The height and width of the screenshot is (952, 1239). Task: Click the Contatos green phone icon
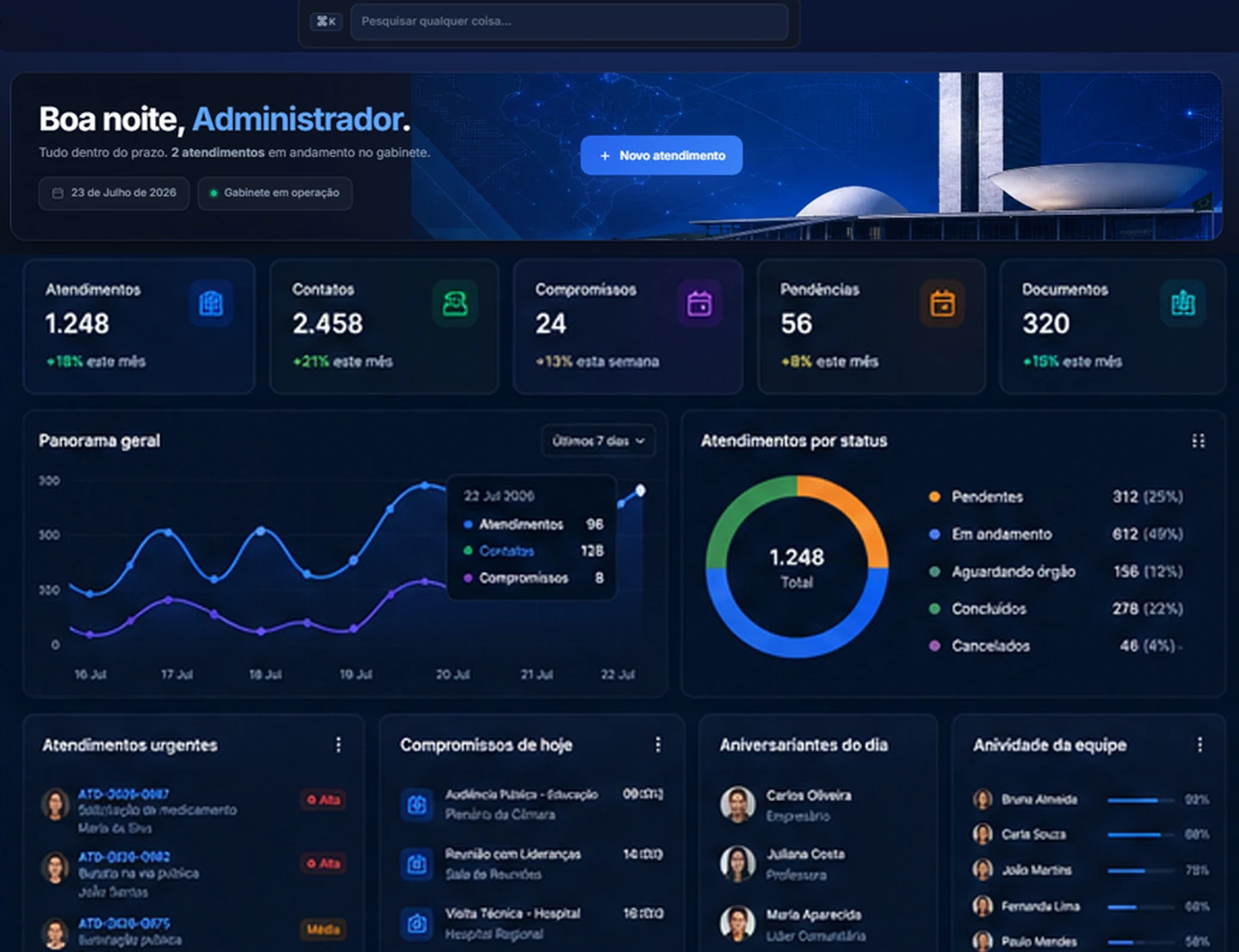(x=455, y=304)
